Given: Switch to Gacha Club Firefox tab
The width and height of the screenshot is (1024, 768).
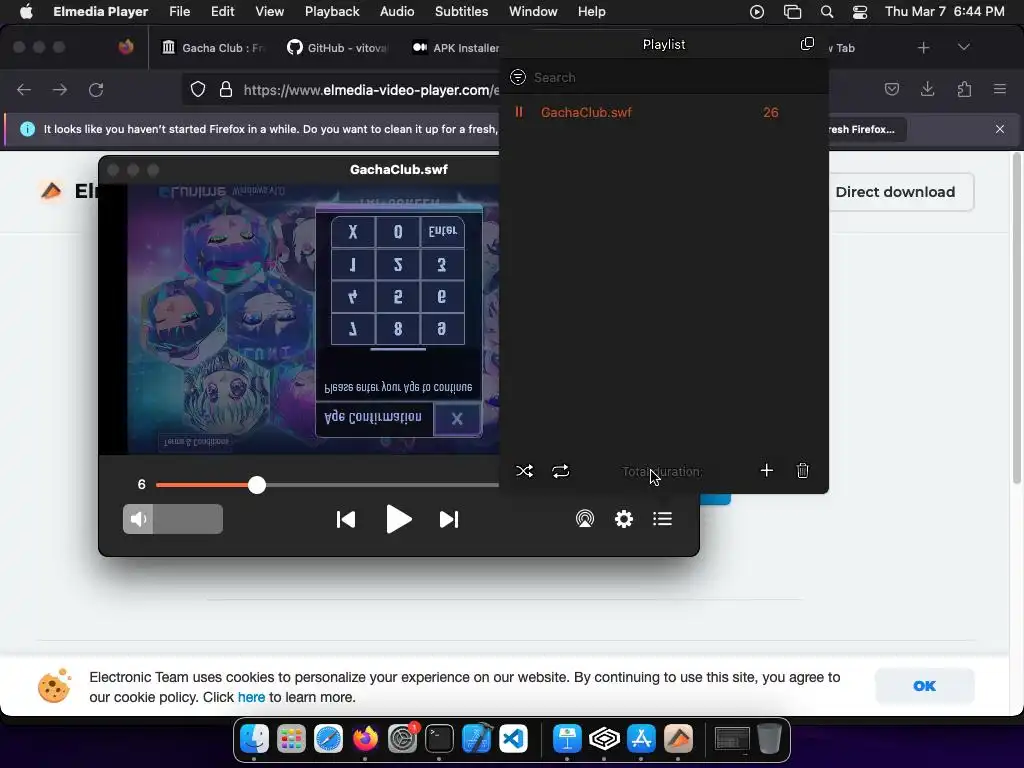Looking at the screenshot, I should click(214, 48).
